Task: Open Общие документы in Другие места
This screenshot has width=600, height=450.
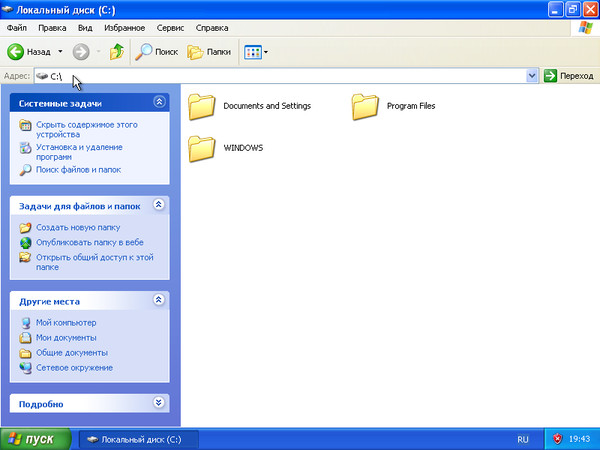Action: [x=72, y=352]
